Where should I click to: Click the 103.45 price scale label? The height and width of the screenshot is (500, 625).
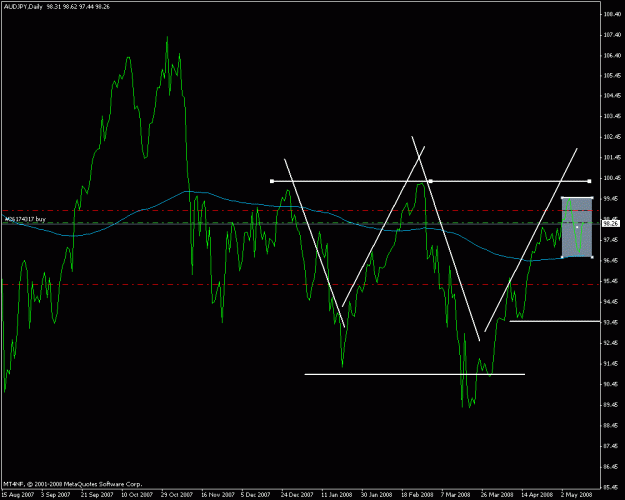(x=612, y=116)
